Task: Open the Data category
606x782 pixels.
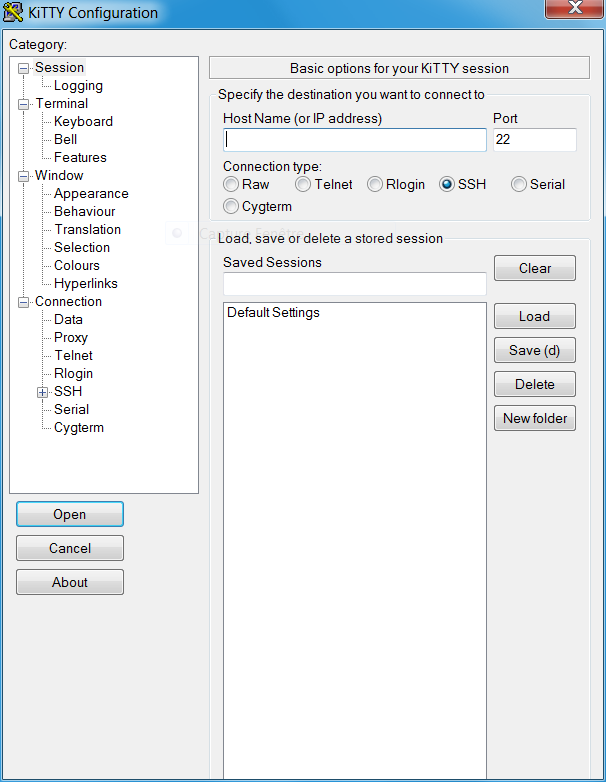Action: [68, 320]
